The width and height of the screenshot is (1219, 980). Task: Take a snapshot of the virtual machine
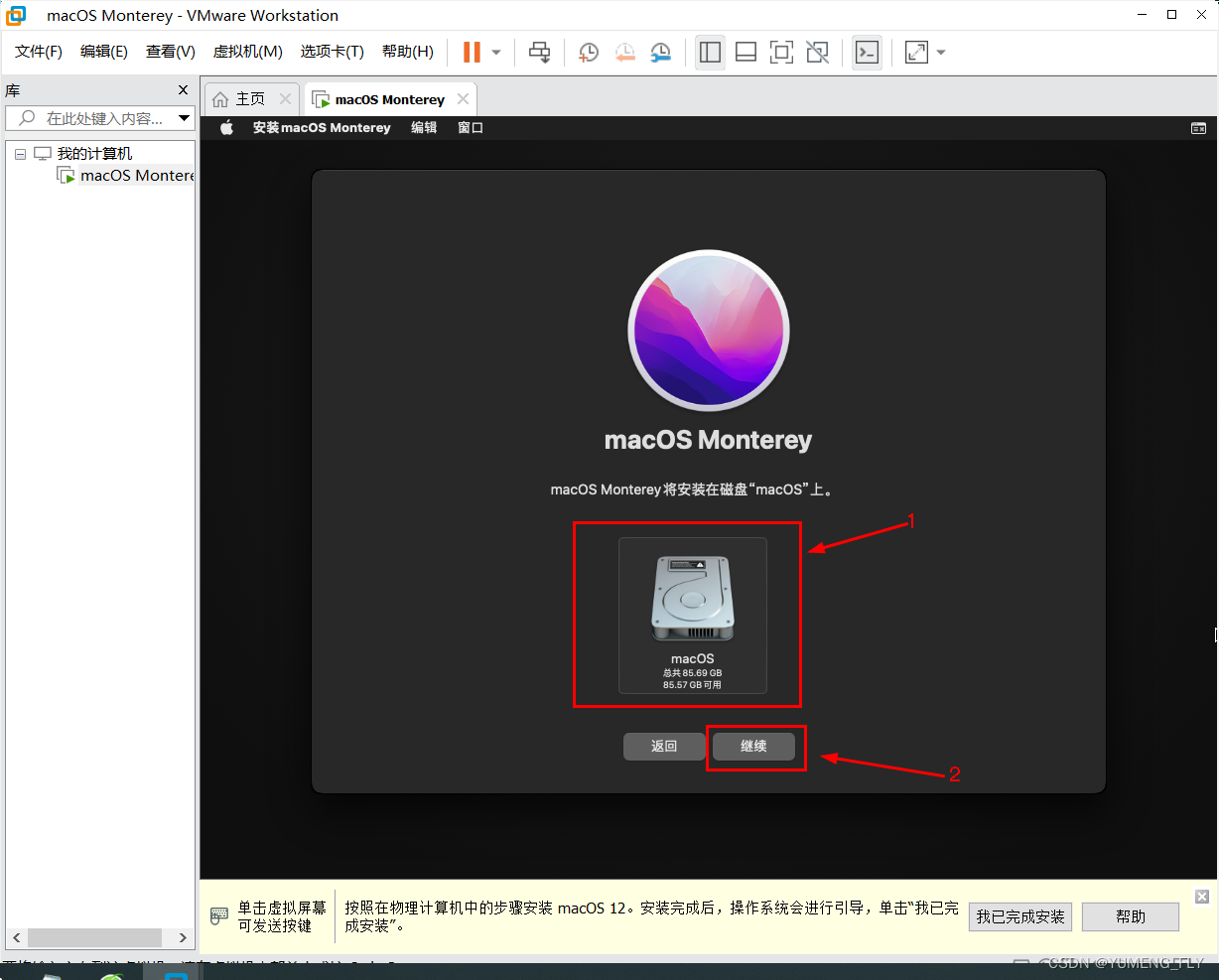(x=588, y=53)
